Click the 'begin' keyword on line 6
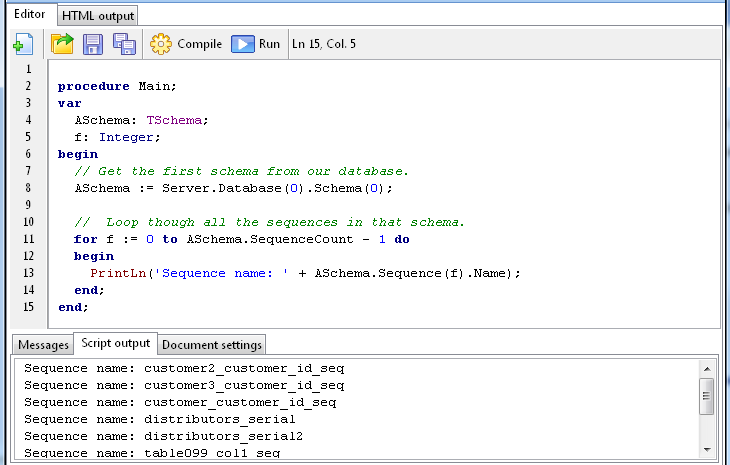Screen dimensions: 730x465 tap(78, 154)
